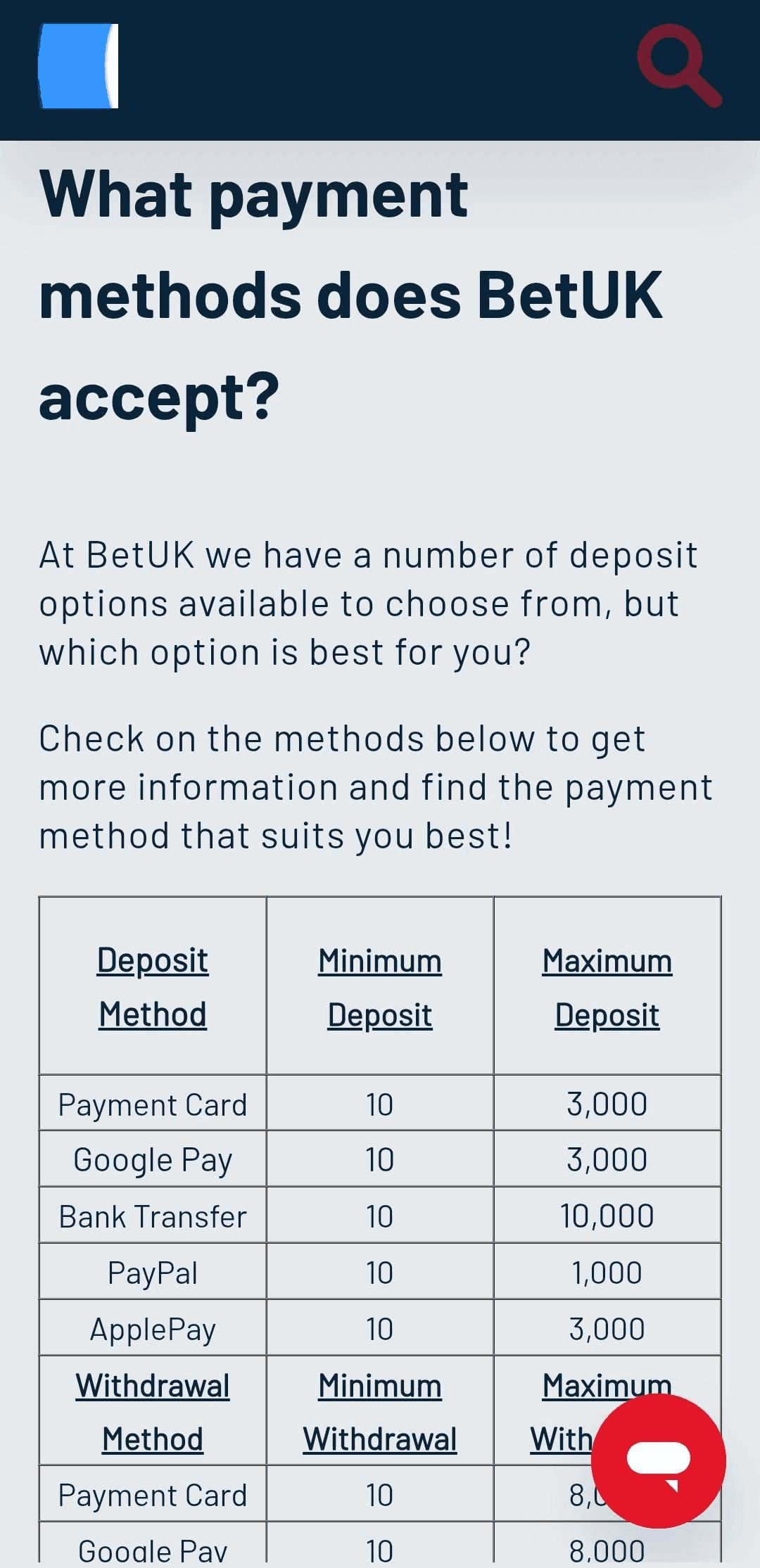Click the 10,000 Bank Transfer maximum

click(607, 1216)
